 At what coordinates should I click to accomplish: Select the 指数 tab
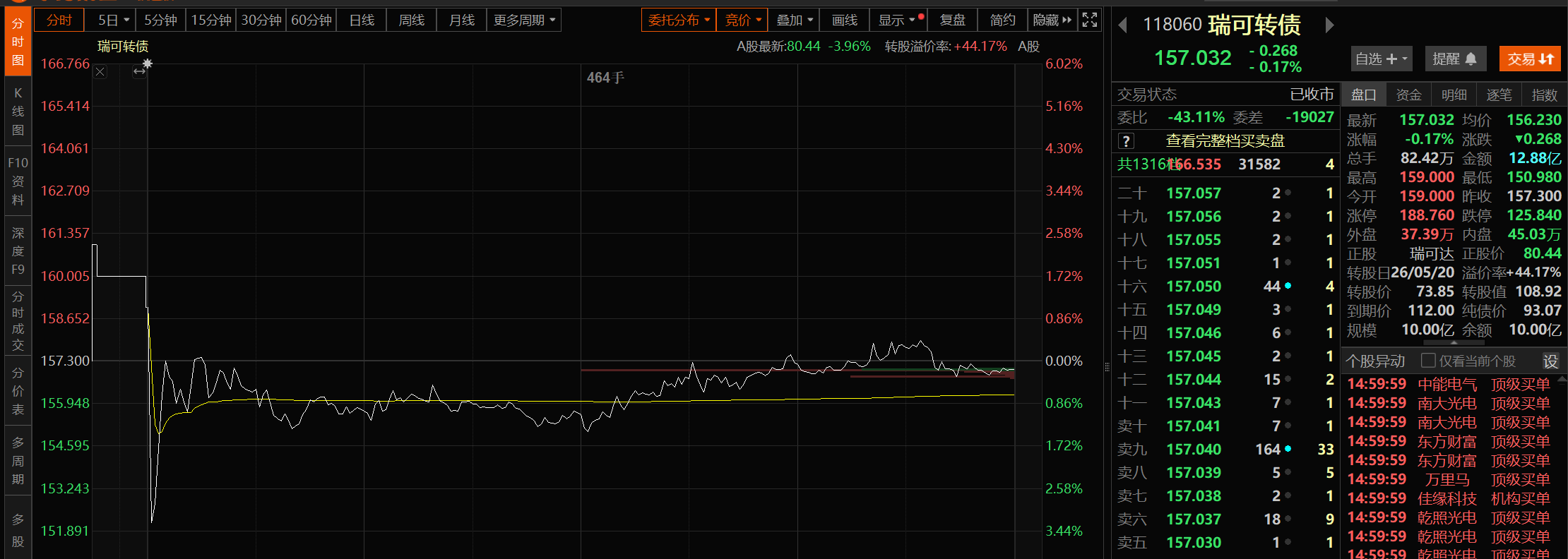[x=1545, y=95]
